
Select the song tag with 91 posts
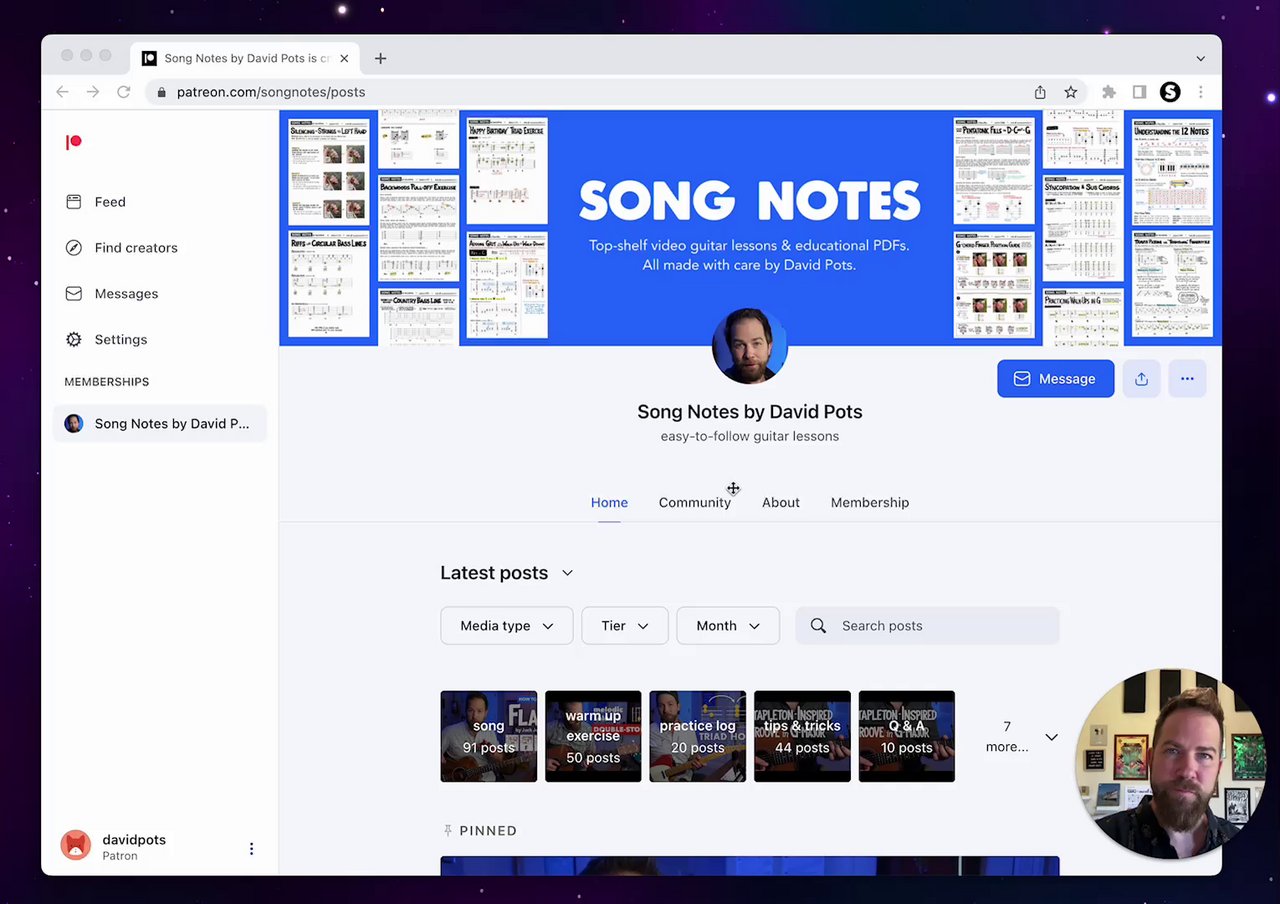(x=489, y=736)
